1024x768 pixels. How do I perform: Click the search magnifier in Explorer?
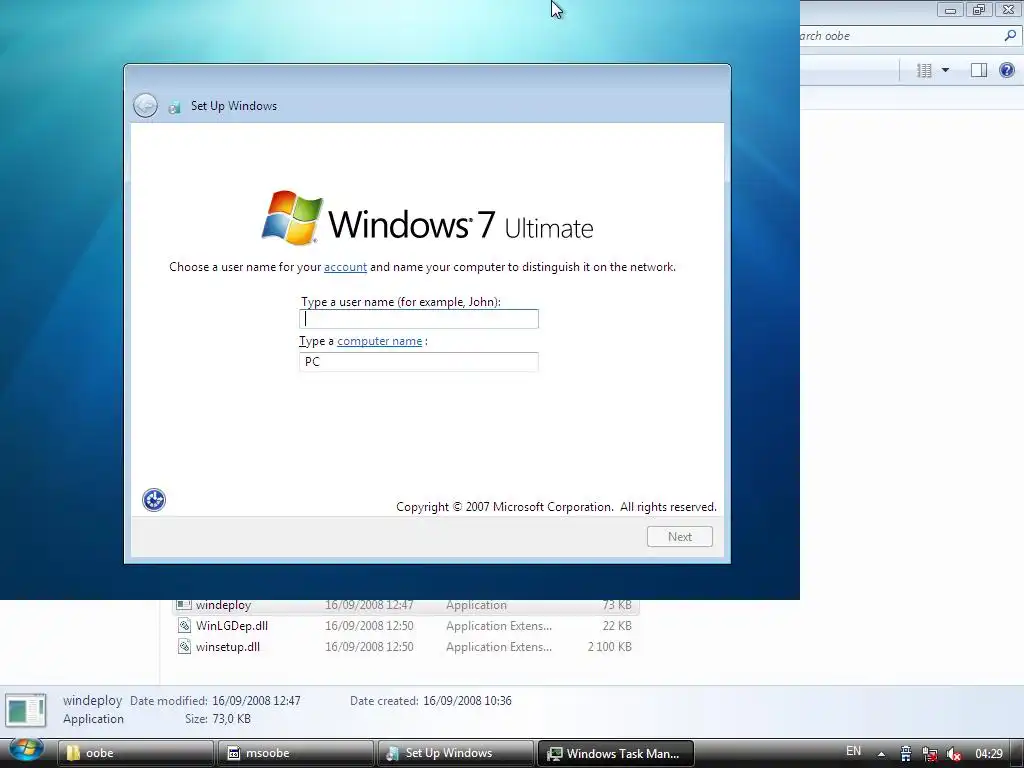click(x=1010, y=36)
